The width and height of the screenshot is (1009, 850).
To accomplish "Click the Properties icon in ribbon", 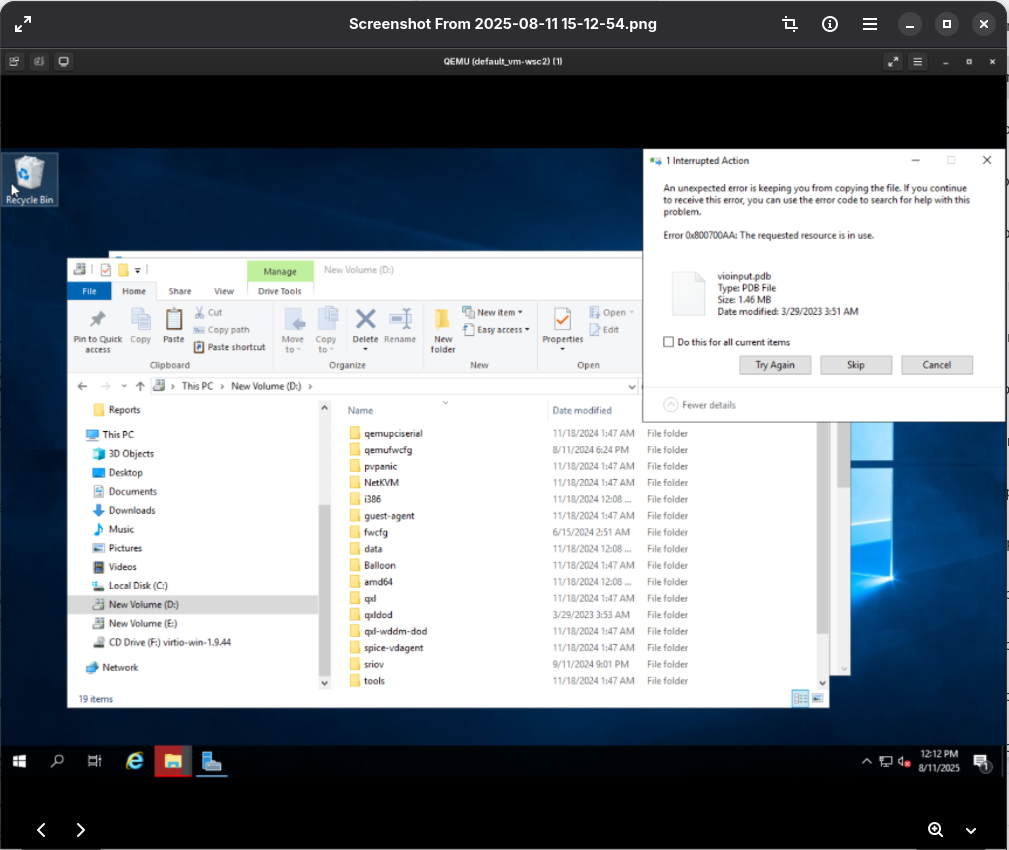I will pyautogui.click(x=562, y=320).
